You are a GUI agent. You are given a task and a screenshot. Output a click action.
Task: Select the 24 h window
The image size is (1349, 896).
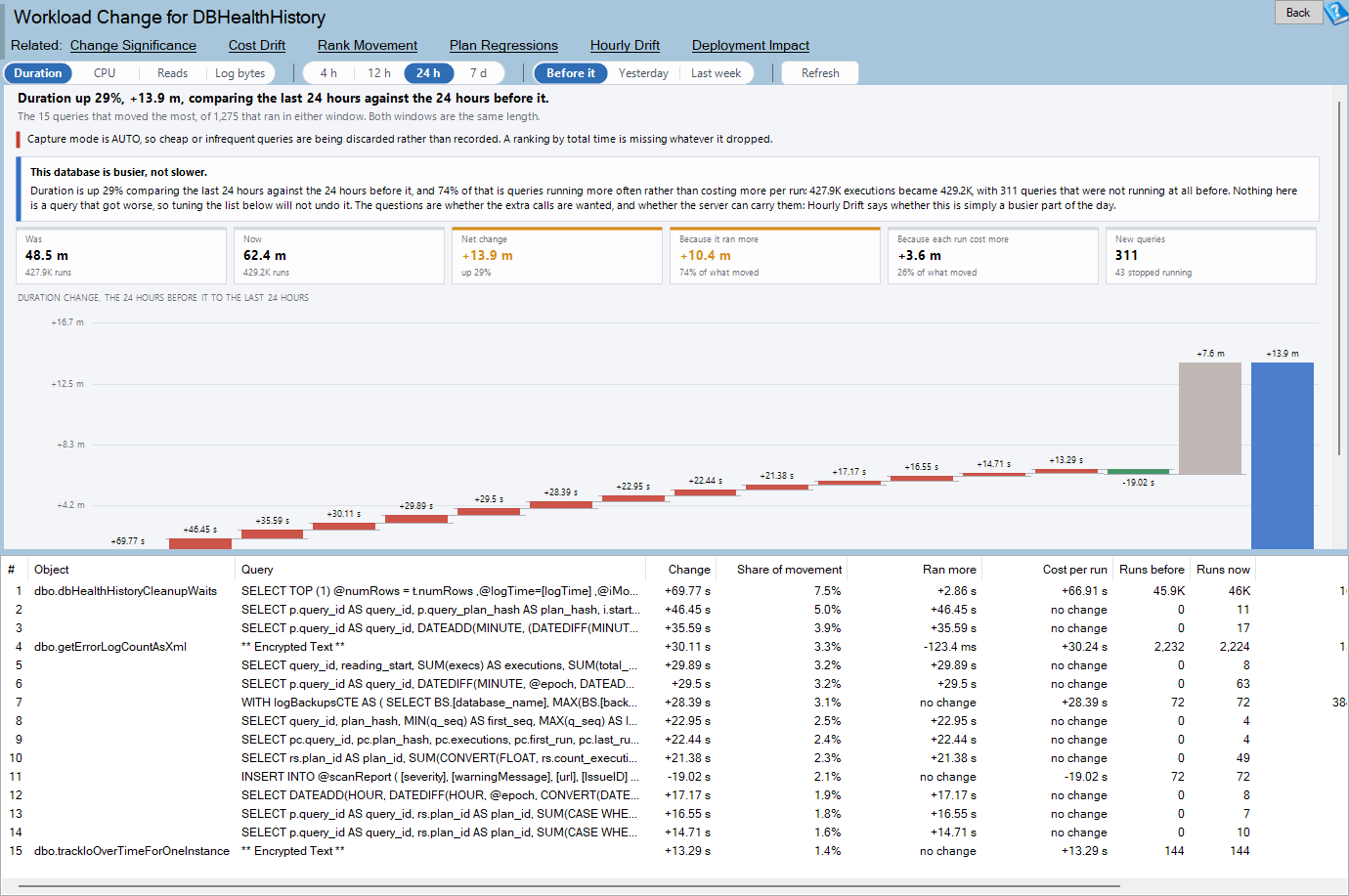pyautogui.click(x=428, y=73)
